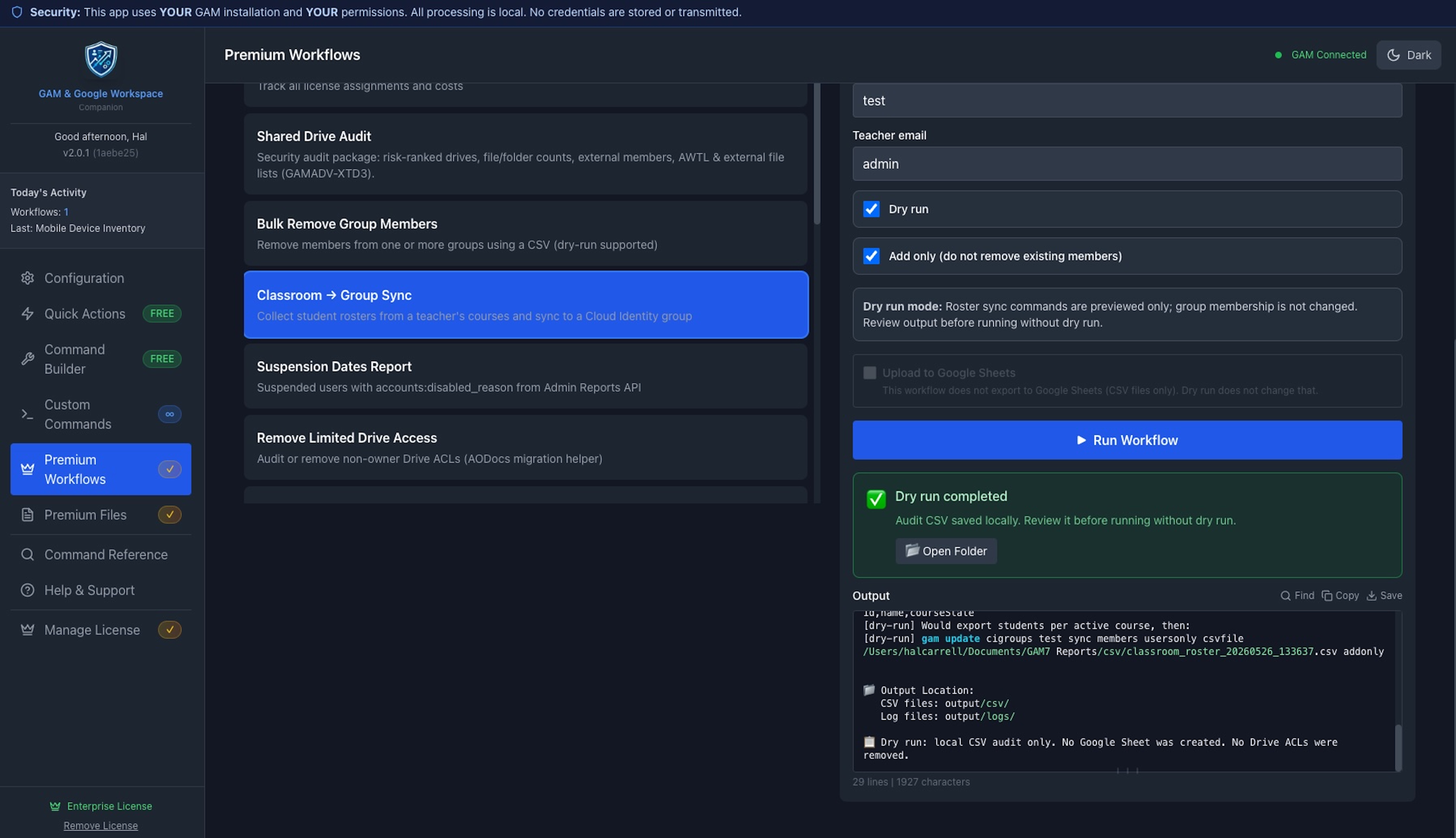1456x838 pixels.
Task: Select the Classroom → Group Sync workflow
Action: tap(525, 304)
